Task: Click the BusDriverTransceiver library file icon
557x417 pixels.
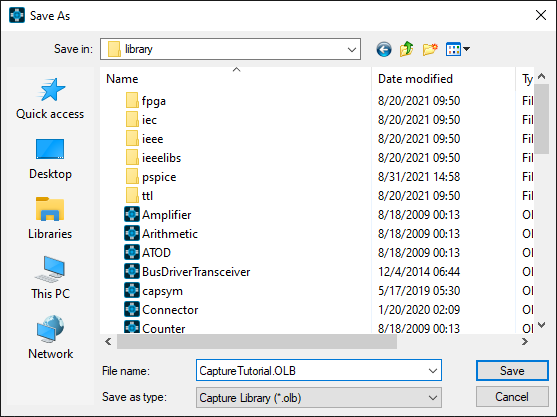Action: (x=132, y=271)
